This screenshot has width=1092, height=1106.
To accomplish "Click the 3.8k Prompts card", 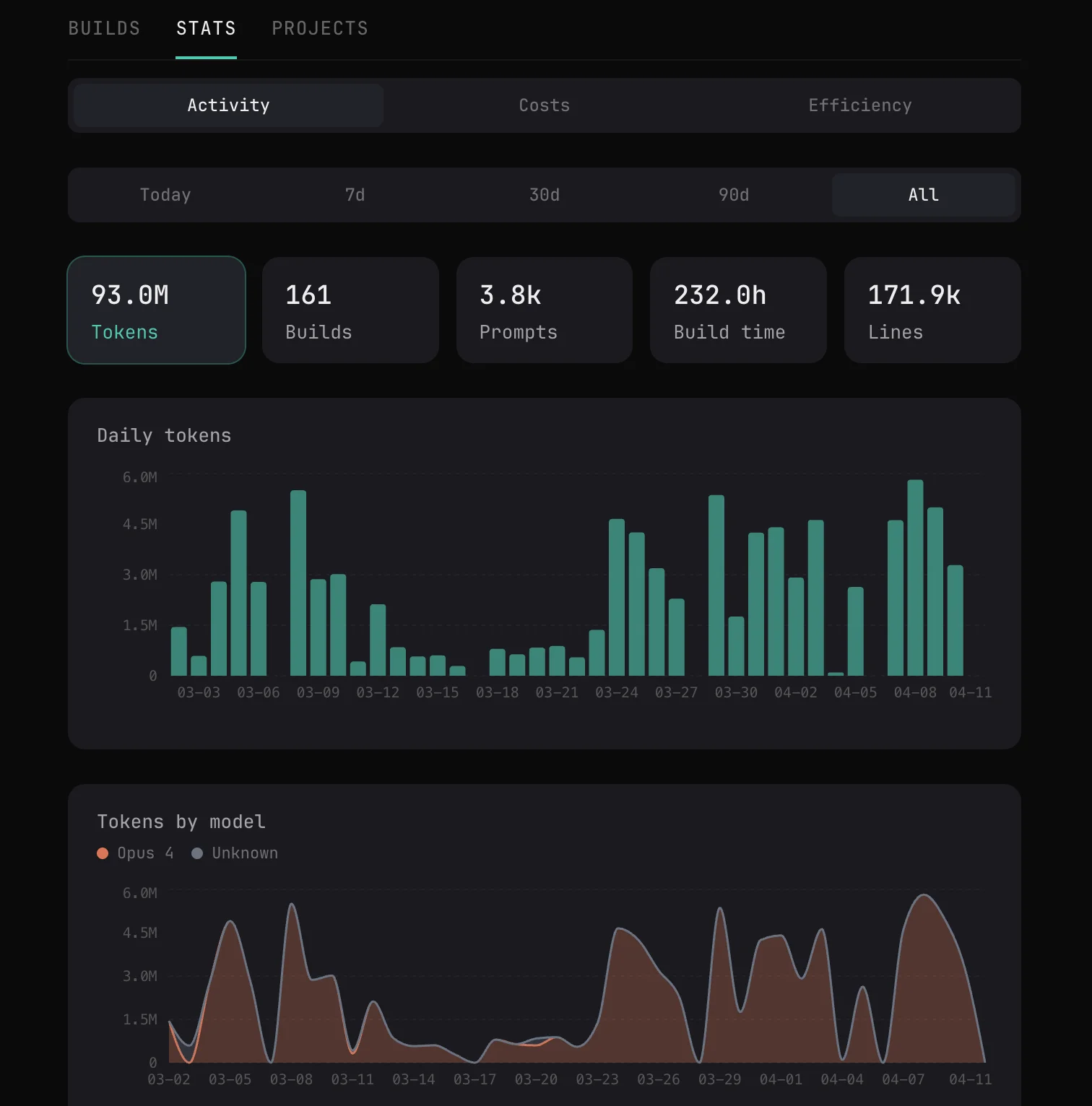I will coord(544,310).
